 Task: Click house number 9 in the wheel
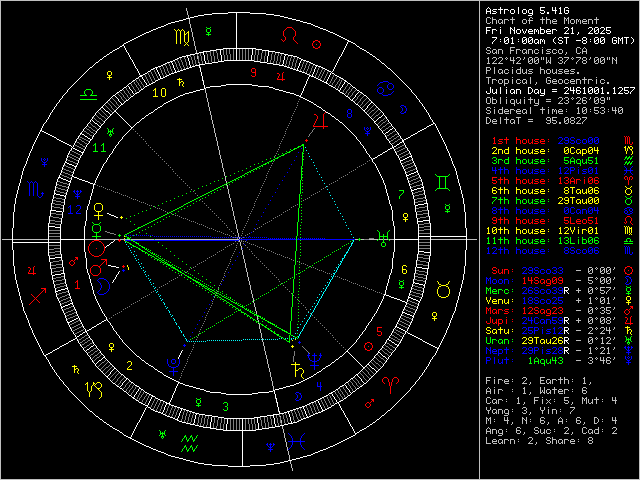pyautogui.click(x=253, y=73)
